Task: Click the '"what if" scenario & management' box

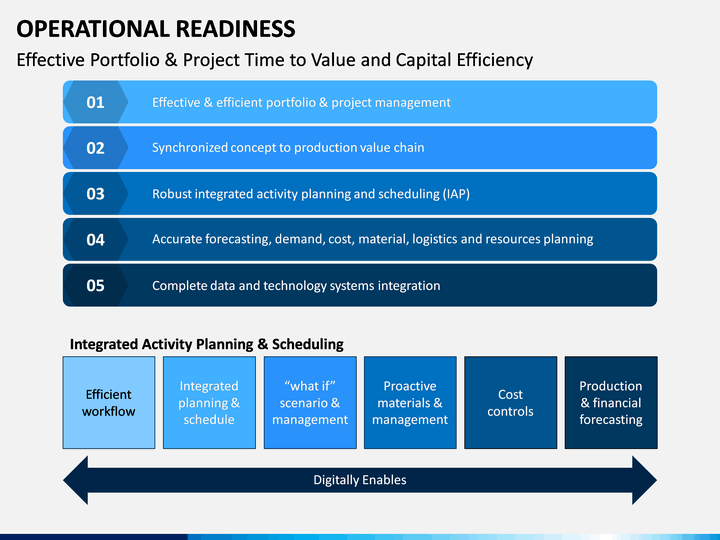Action: pos(310,403)
